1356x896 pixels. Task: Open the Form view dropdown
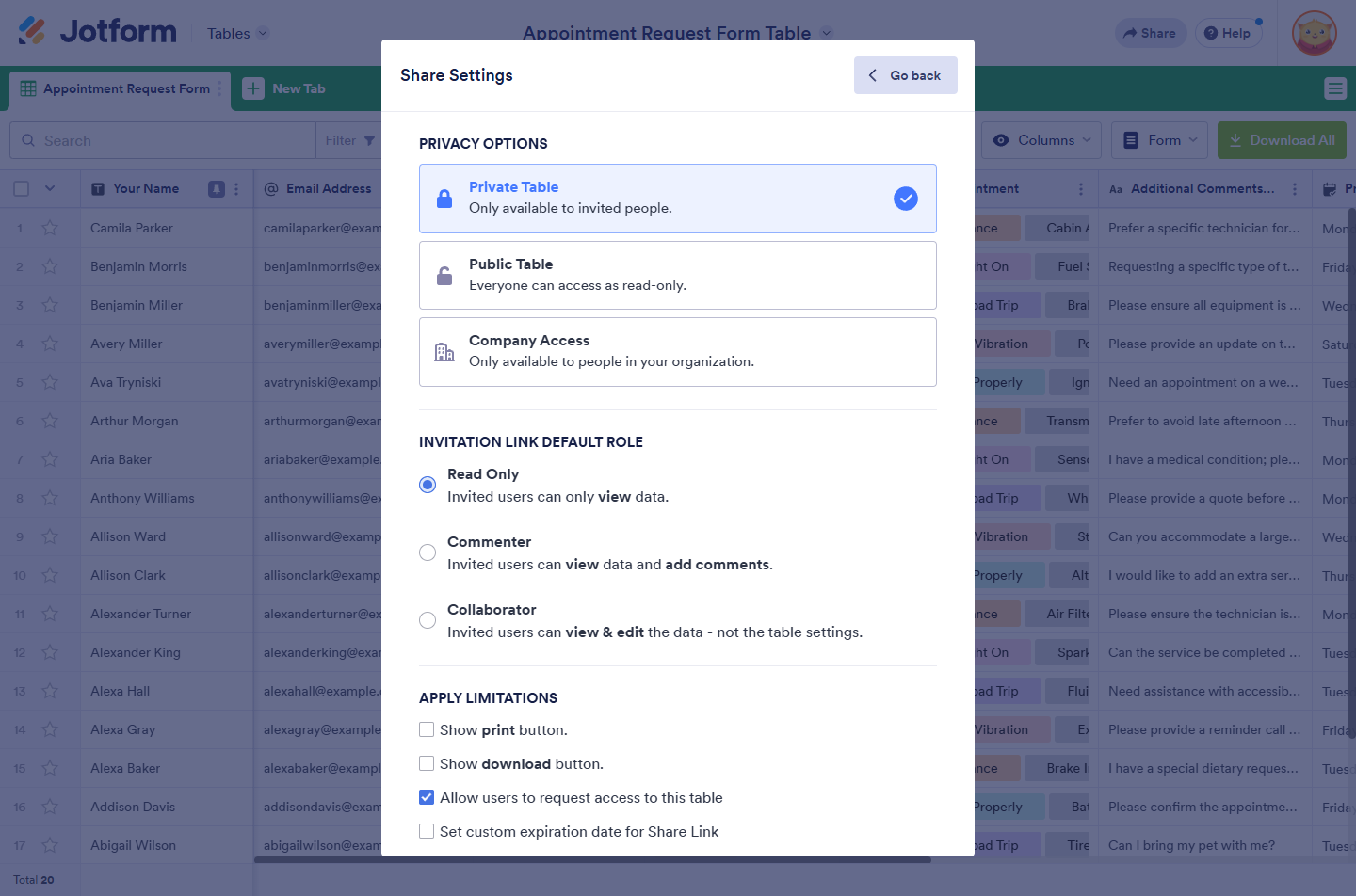tap(1160, 140)
